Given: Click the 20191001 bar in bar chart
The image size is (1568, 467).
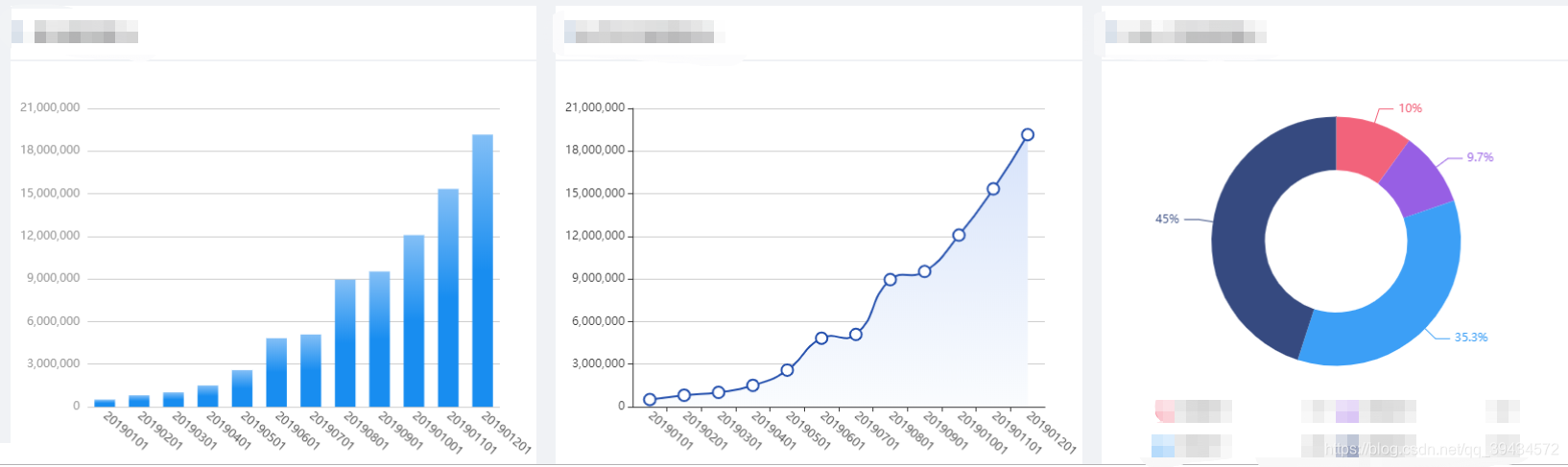Looking at the screenshot, I should point(414,321).
